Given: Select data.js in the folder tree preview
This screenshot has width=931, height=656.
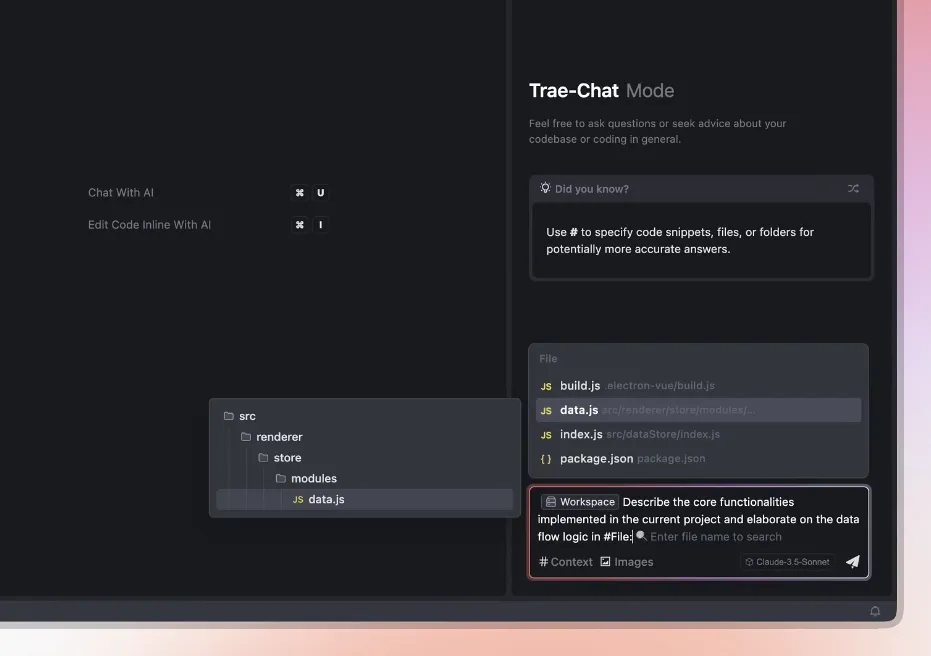Looking at the screenshot, I should click(365, 499).
